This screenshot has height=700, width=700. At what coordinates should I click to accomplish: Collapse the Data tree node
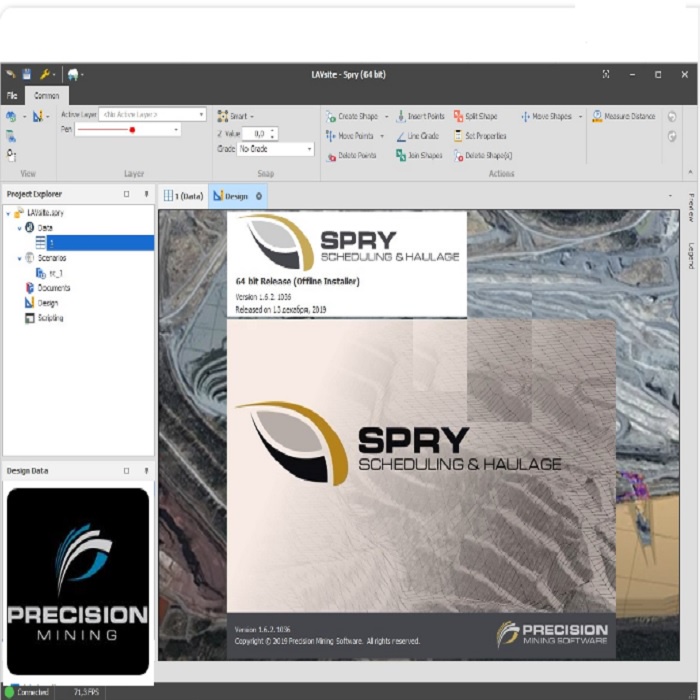click(19, 229)
